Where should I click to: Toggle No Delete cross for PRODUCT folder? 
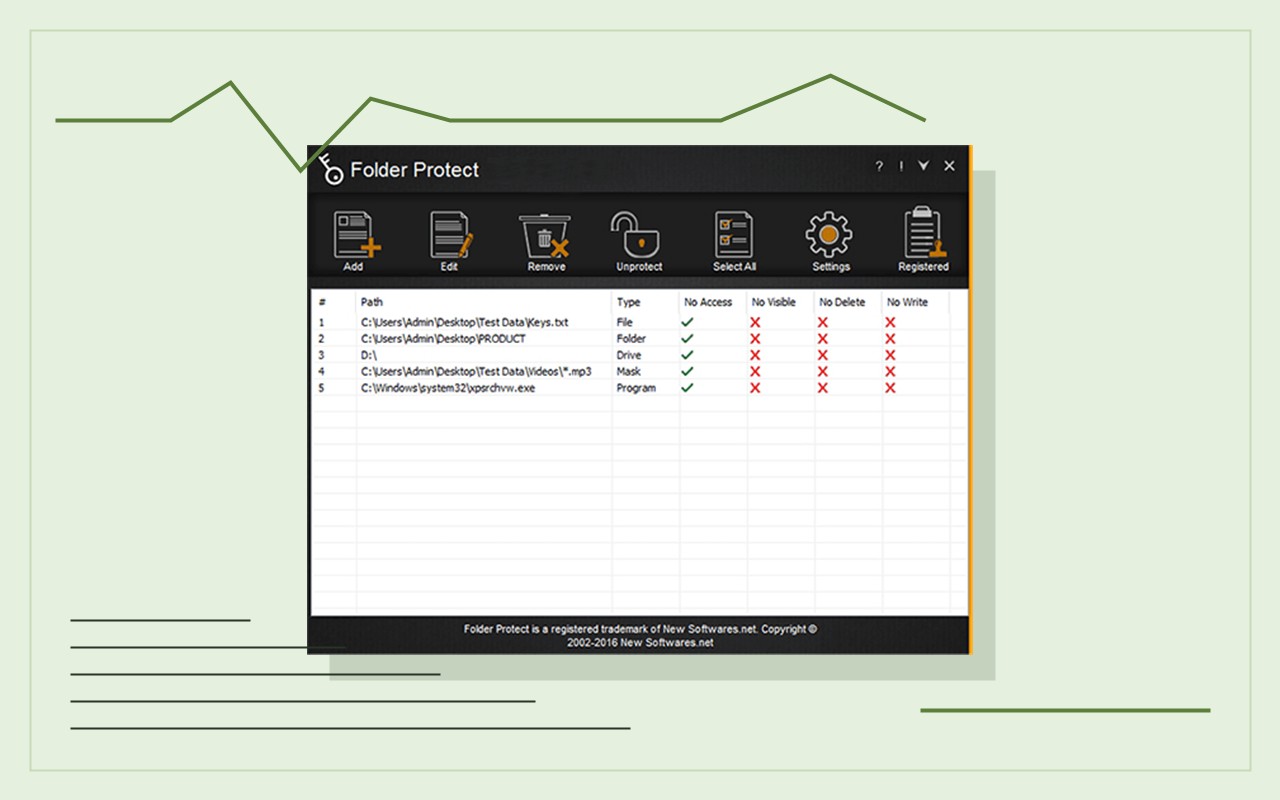823,339
